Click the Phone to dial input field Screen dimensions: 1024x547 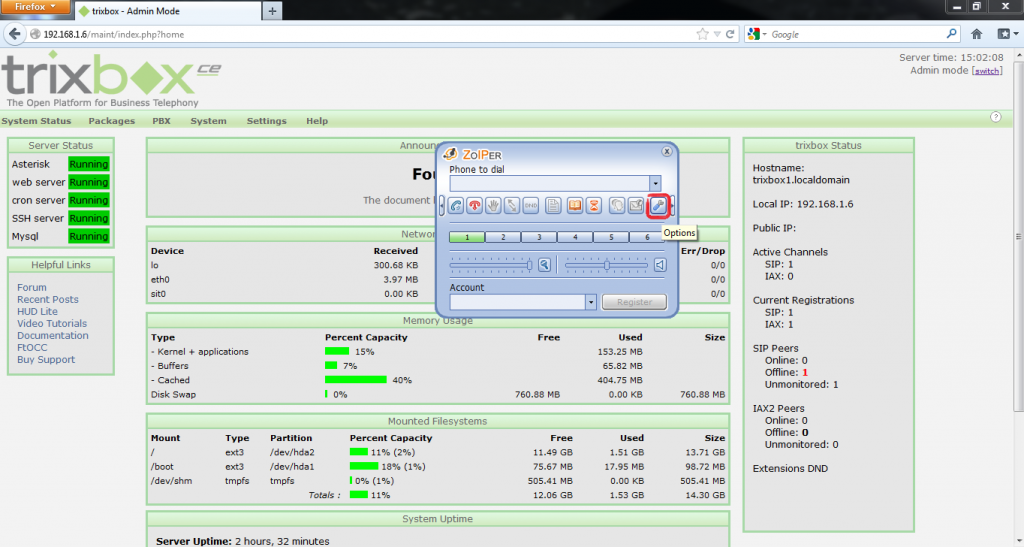coord(549,183)
